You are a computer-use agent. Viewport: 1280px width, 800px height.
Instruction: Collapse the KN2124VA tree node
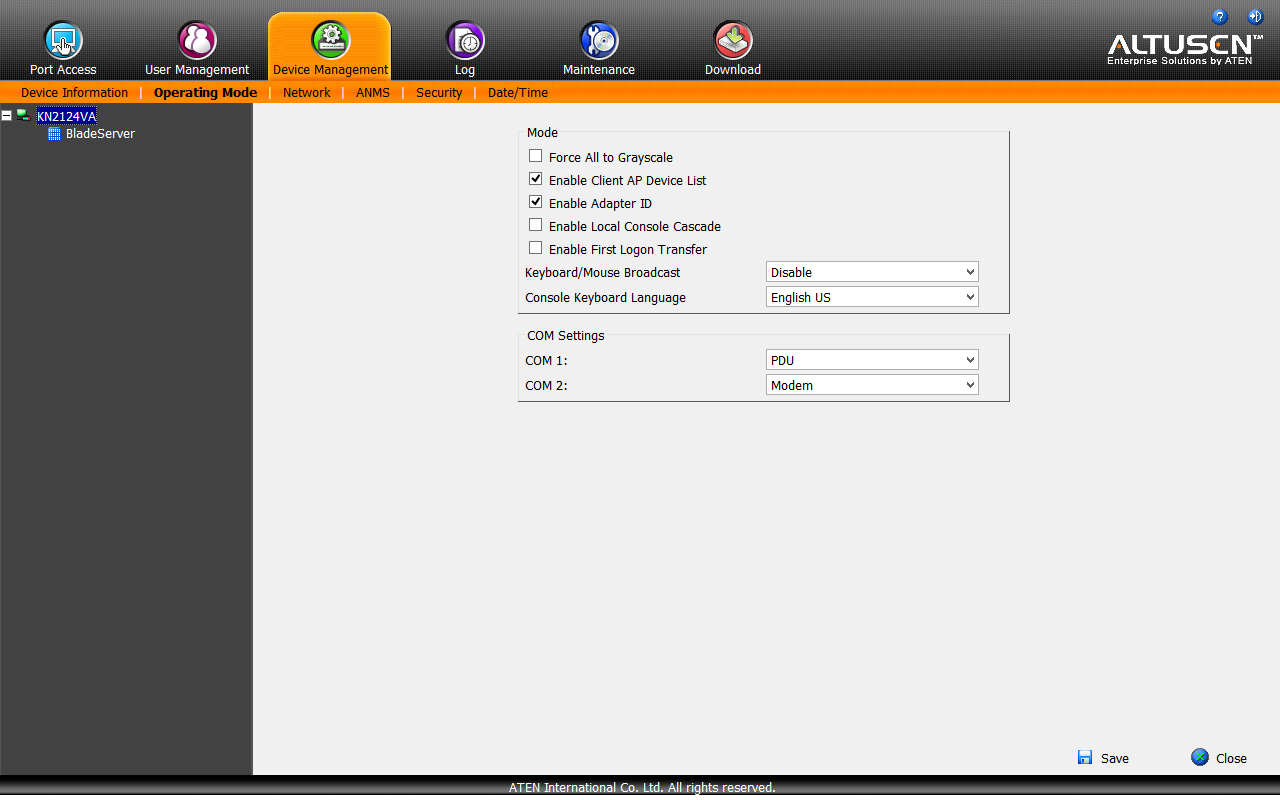tap(7, 116)
